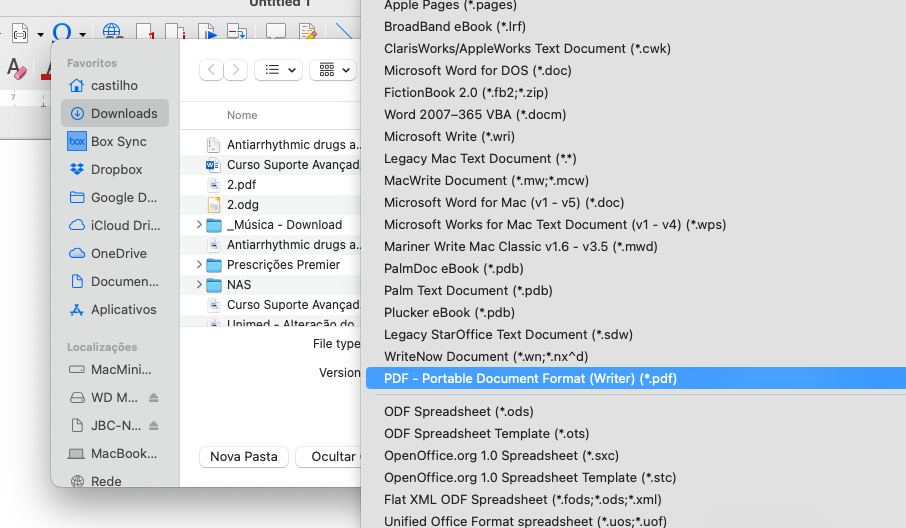Select the 2.odg file
Viewport: 906px width, 528px height.
[242, 204]
